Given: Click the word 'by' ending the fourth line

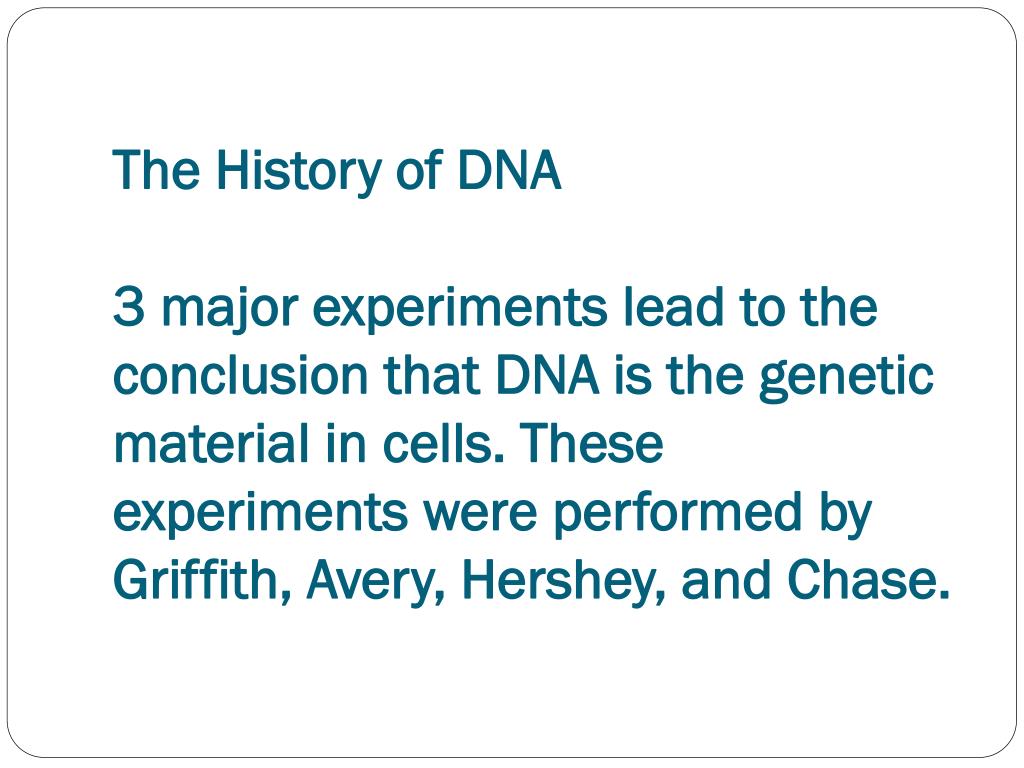Looking at the screenshot, I should coord(847,515).
